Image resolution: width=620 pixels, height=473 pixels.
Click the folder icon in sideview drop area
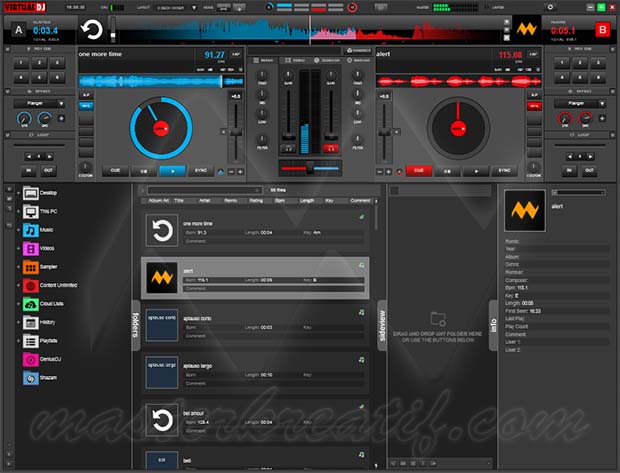point(438,318)
